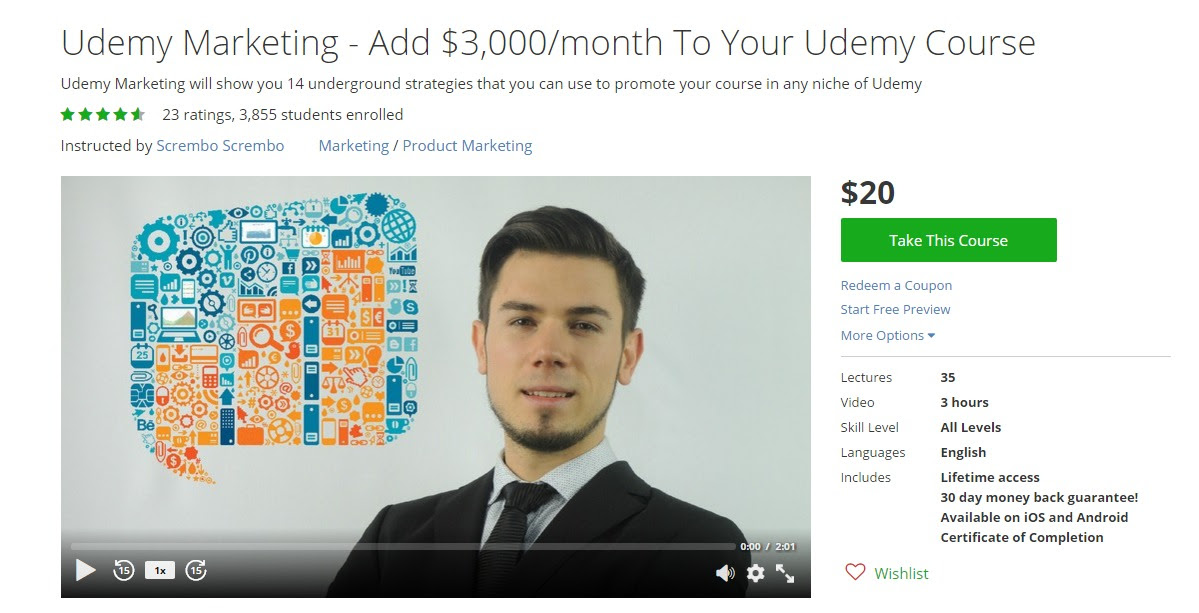Skip forward 15 seconds in video
This screenshot has height=613, width=1199.
point(197,570)
